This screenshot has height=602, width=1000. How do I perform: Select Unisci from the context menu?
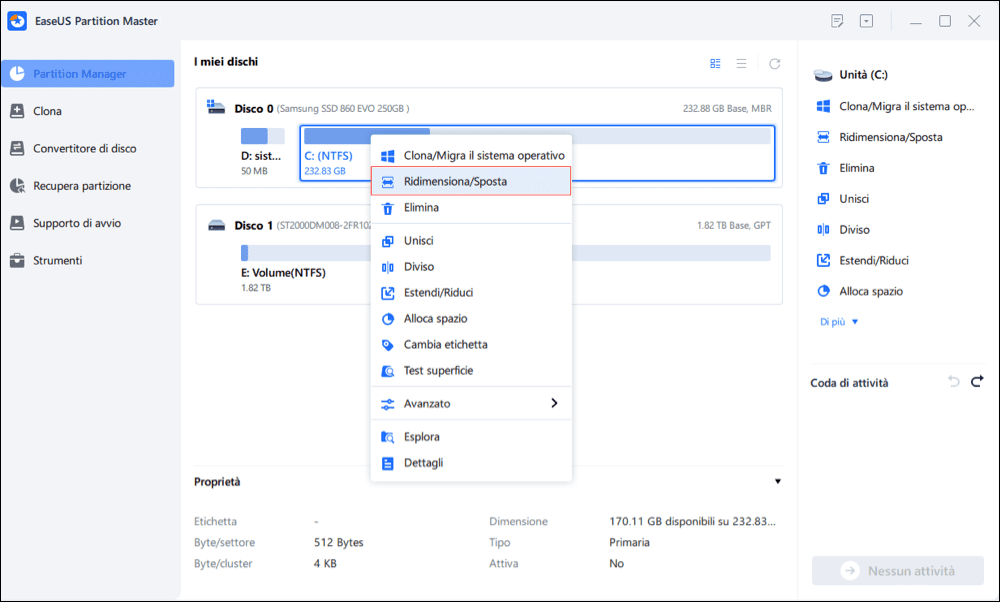(x=471, y=241)
